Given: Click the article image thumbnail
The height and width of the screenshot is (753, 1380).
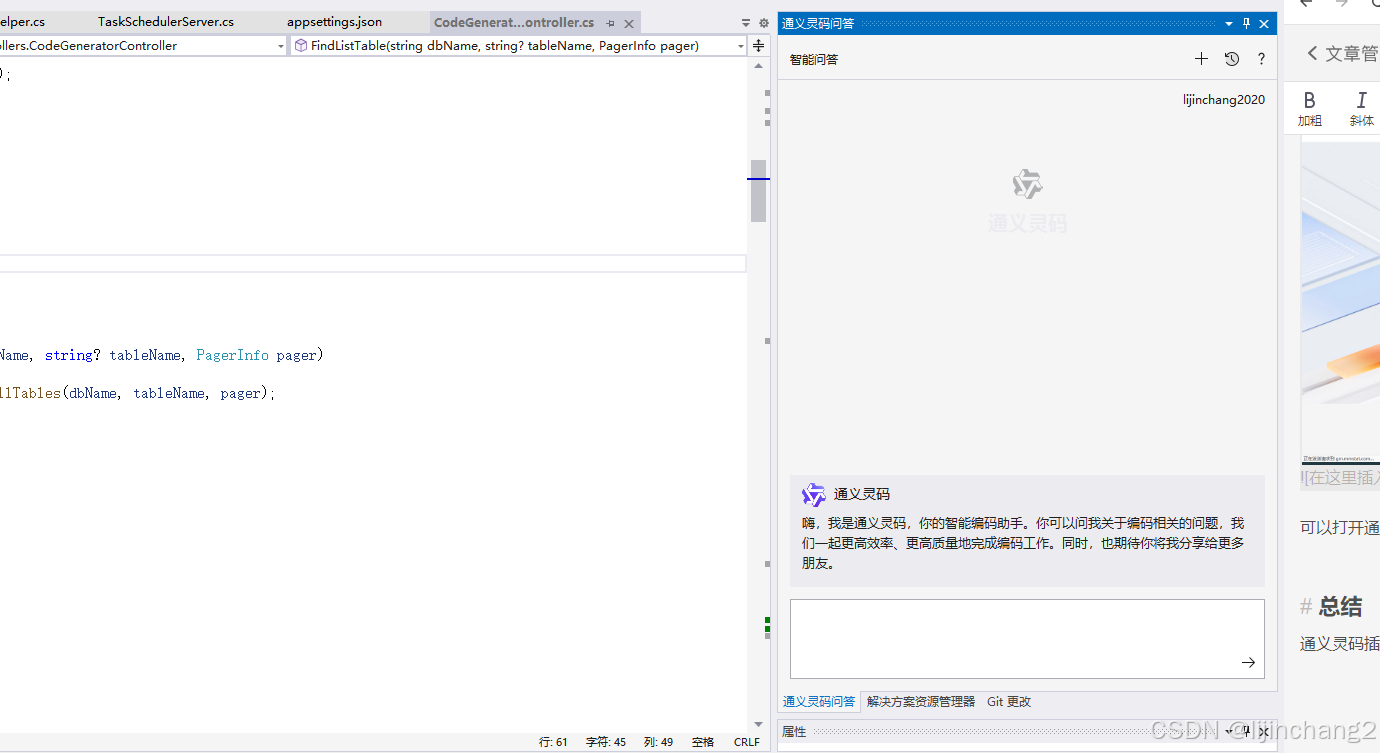Looking at the screenshot, I should (x=1340, y=303).
